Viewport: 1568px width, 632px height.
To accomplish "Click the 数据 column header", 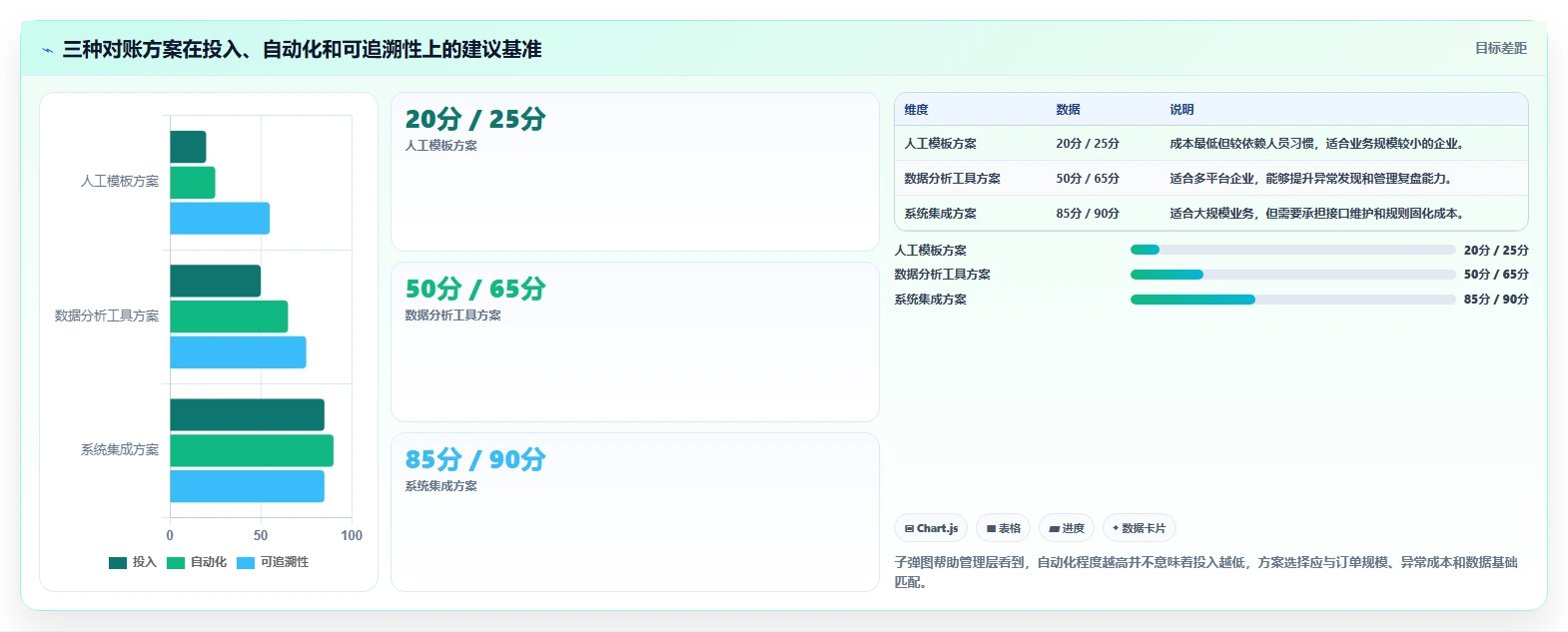I will tap(1069, 110).
